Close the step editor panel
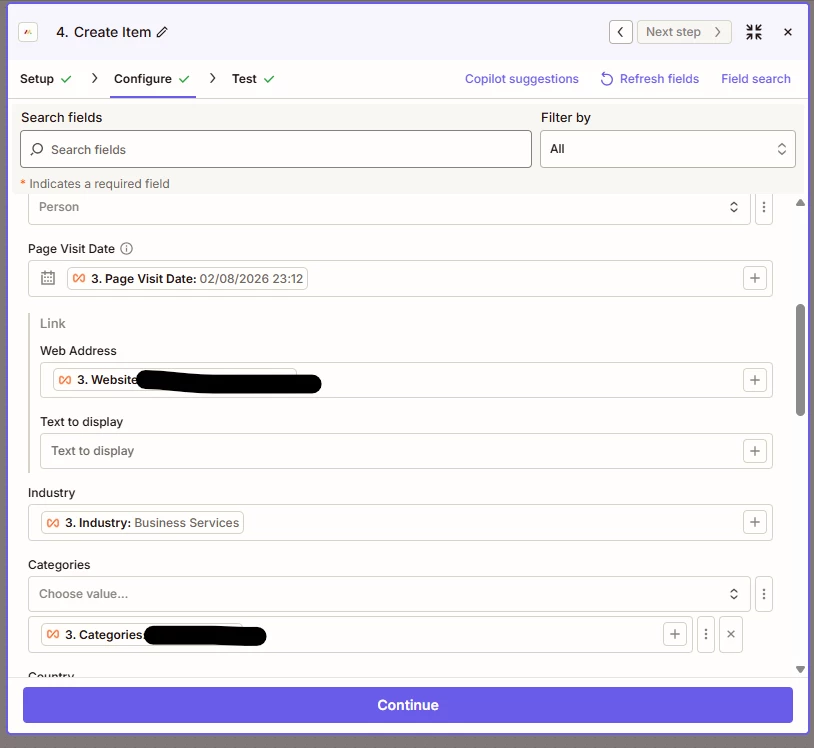The height and width of the screenshot is (748, 814). [788, 32]
